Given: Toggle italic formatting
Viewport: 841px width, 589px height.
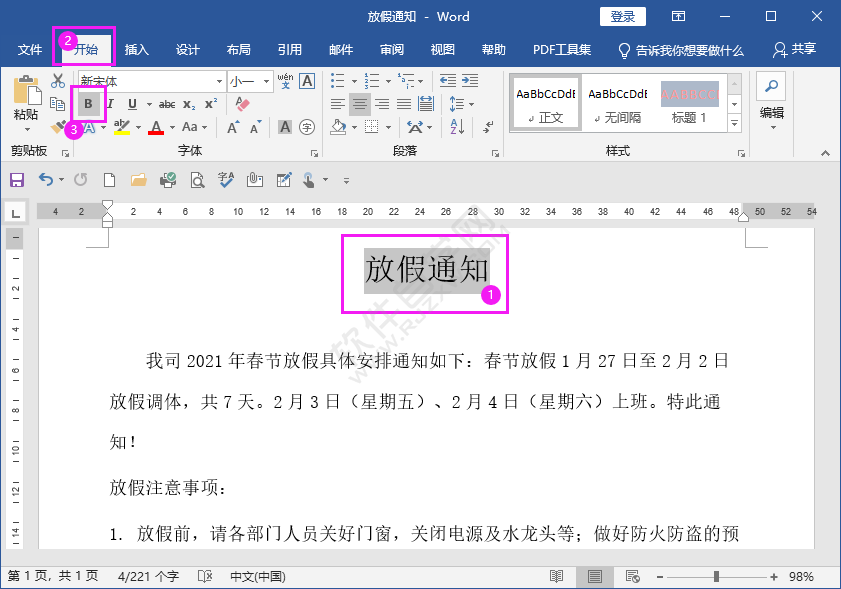Looking at the screenshot, I should (110, 103).
